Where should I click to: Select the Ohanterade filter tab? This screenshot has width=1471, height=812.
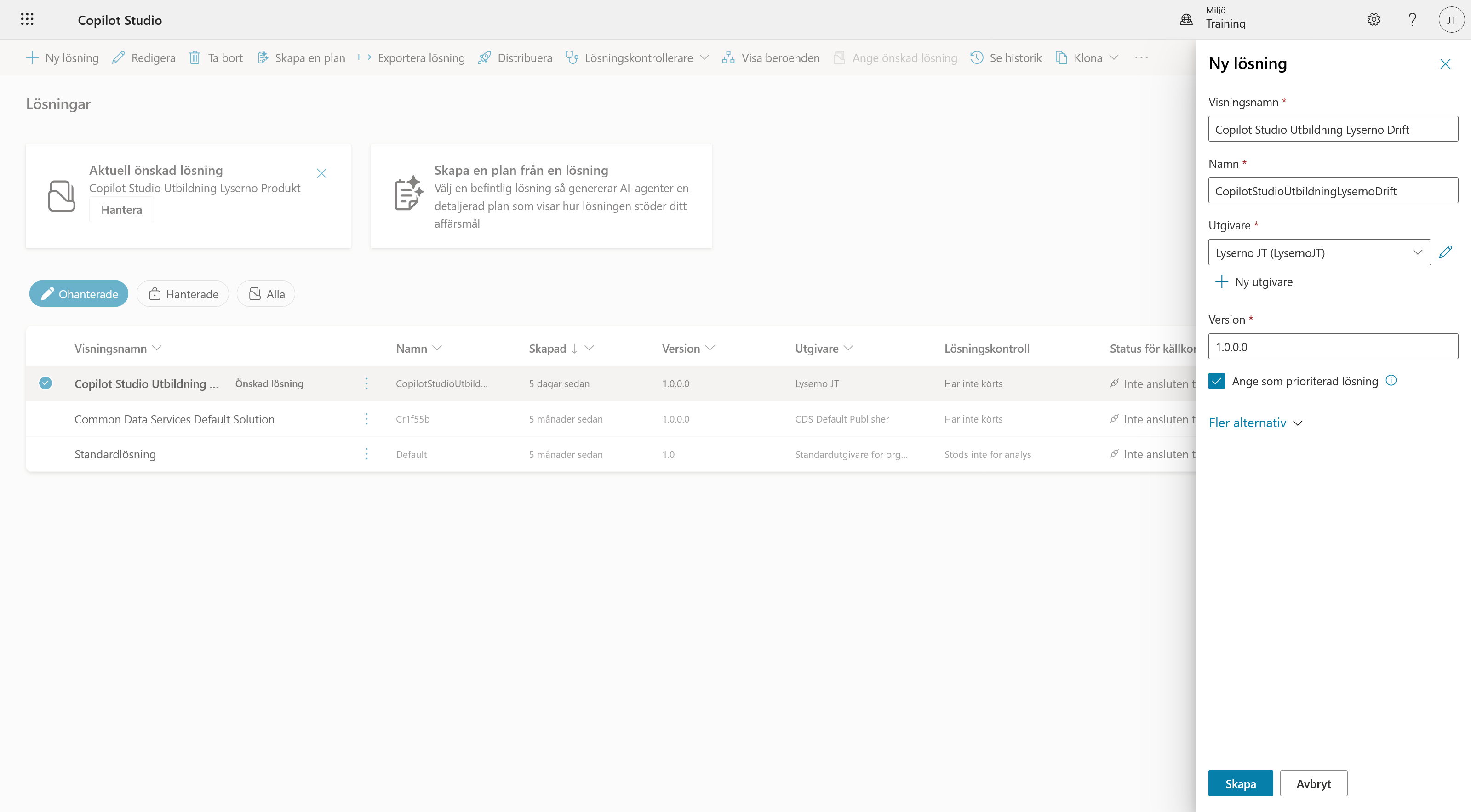coord(79,293)
